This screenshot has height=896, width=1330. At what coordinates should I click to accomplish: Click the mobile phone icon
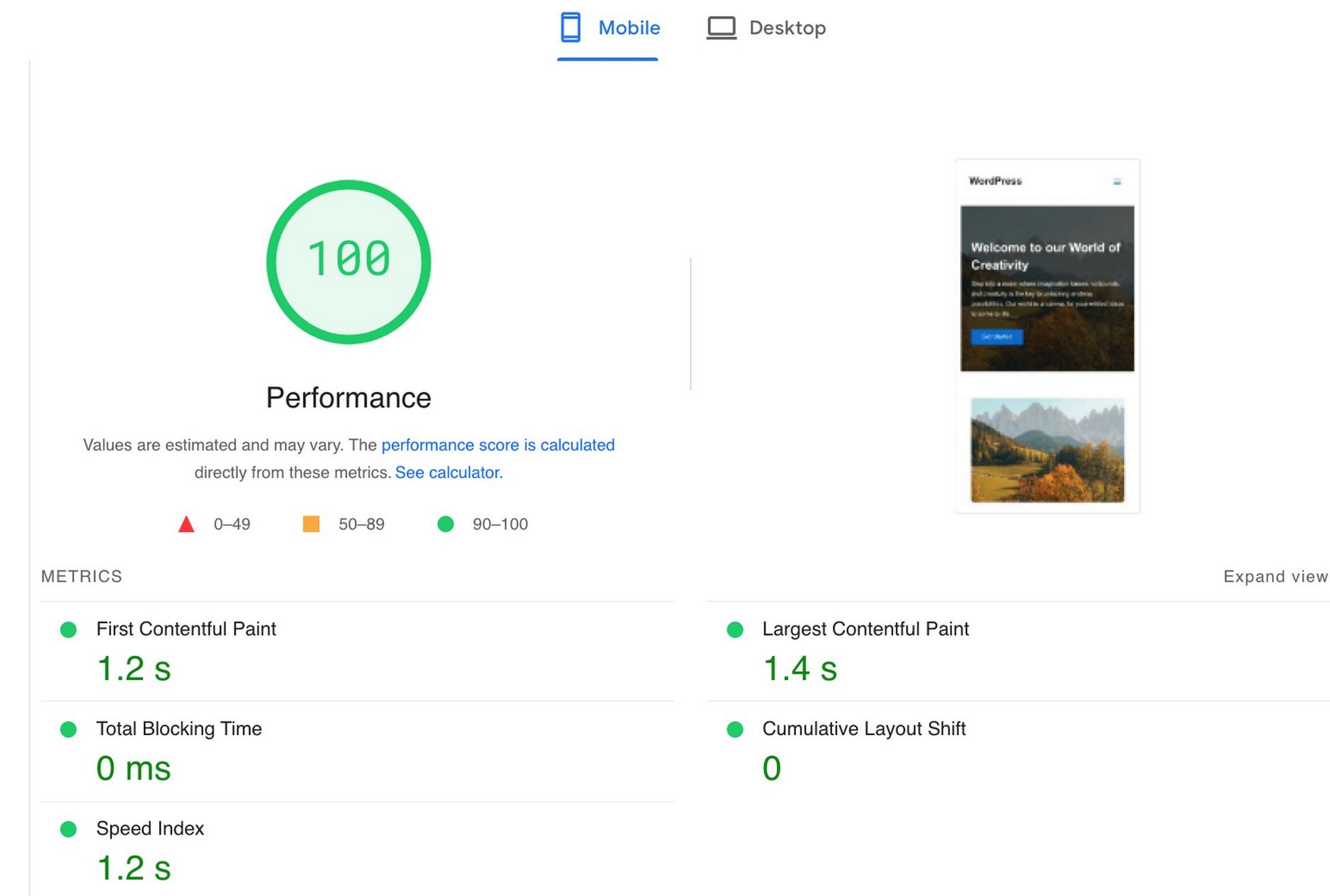[570, 28]
